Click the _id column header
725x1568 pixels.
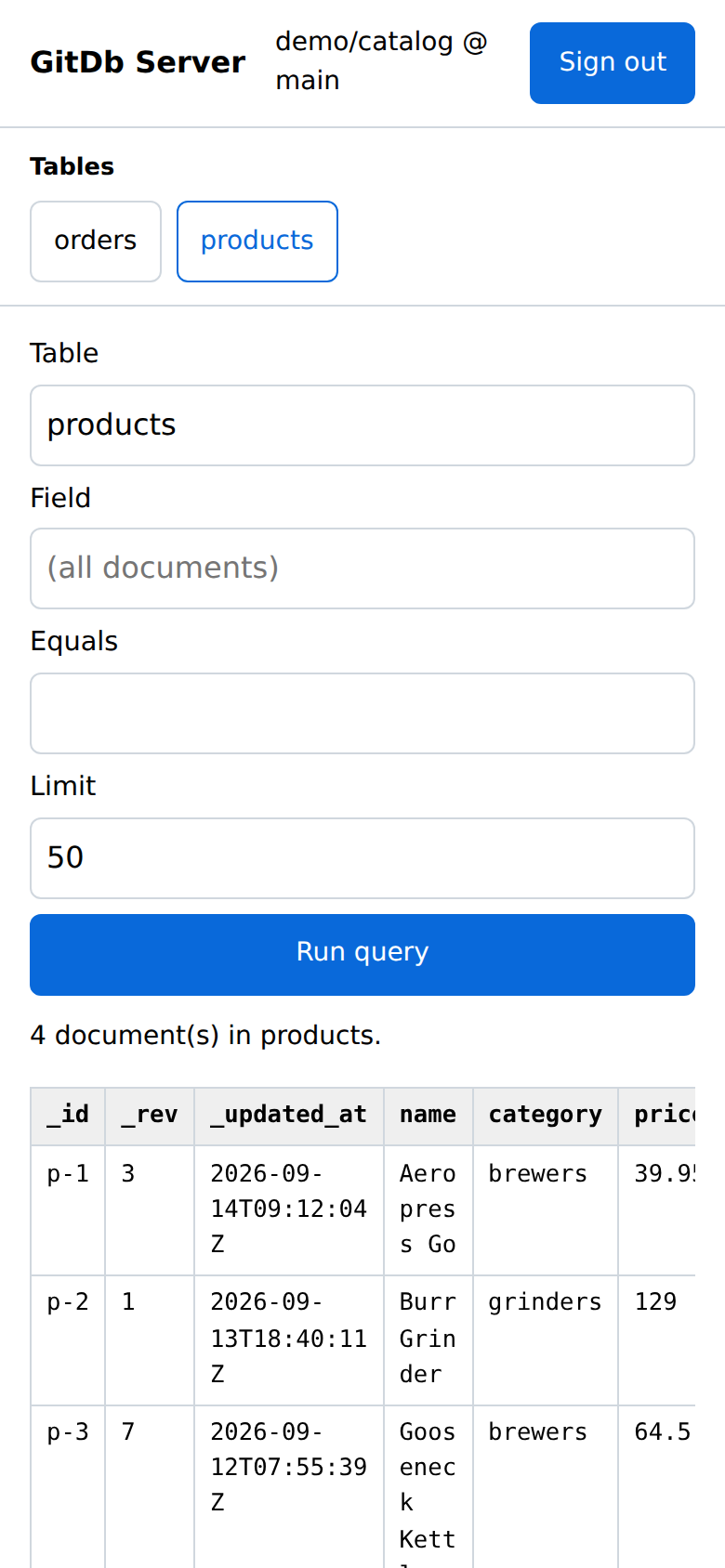pos(68,1117)
